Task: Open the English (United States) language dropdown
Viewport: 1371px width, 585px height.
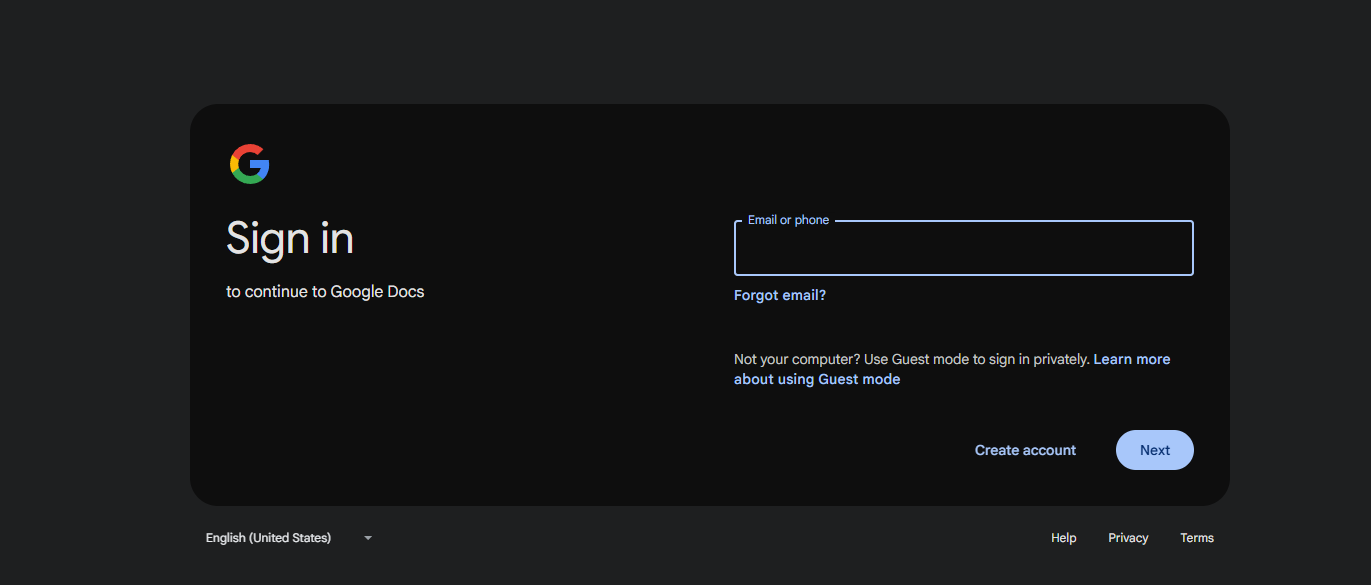Action: click(268, 538)
